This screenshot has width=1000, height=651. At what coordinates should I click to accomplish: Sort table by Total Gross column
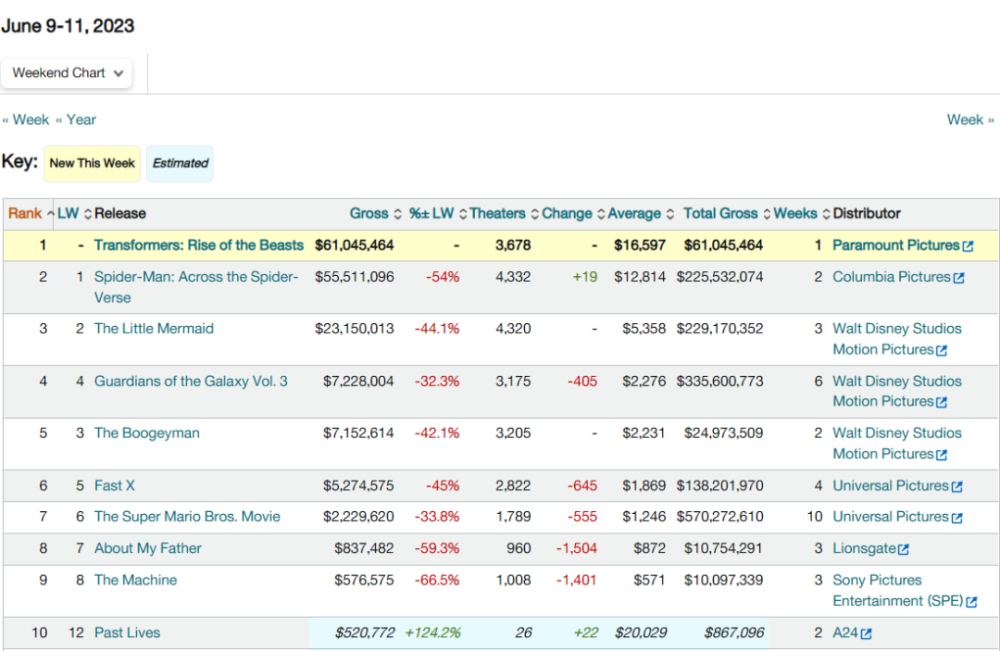(726, 214)
